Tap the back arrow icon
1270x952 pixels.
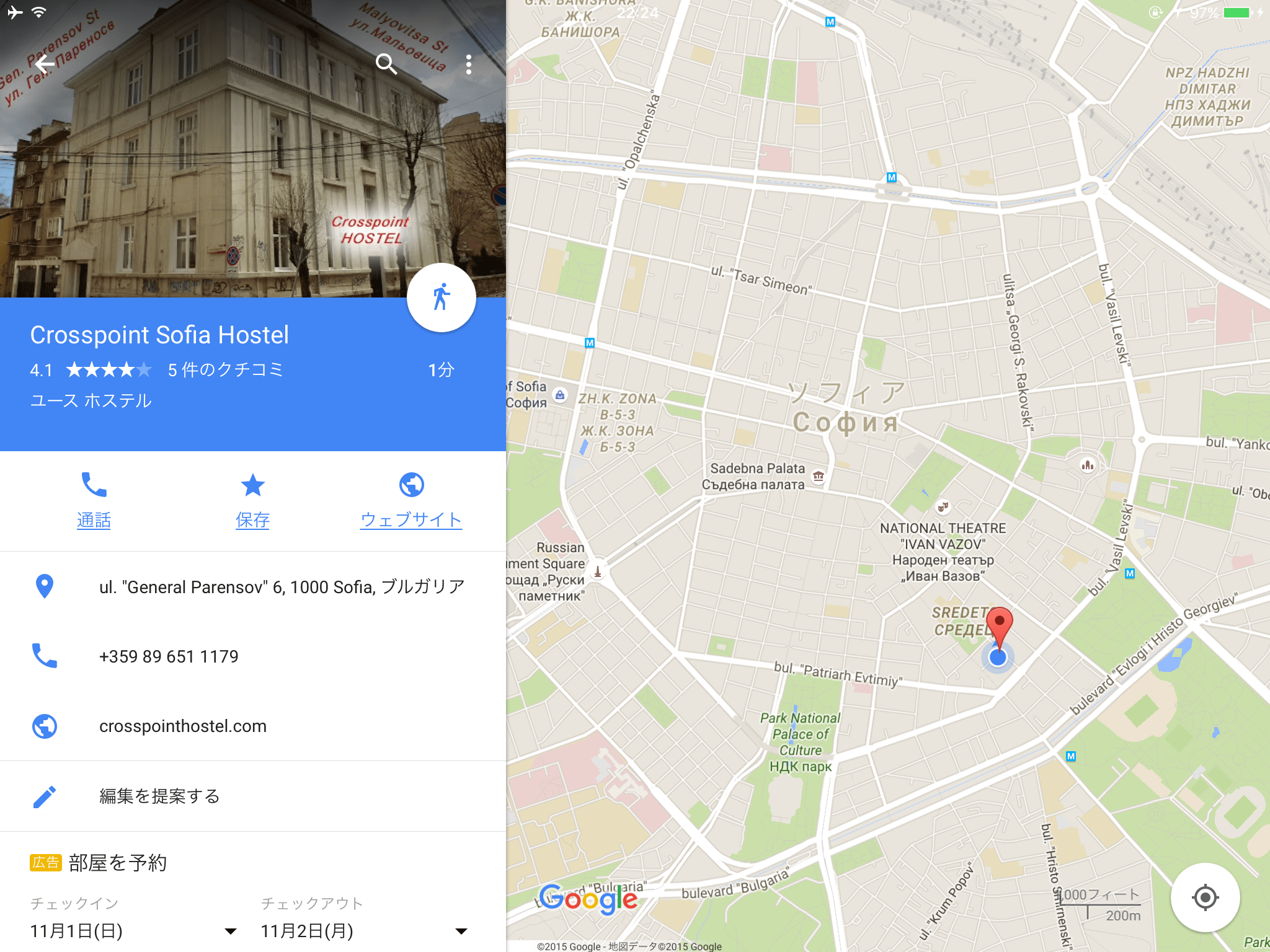(45, 64)
